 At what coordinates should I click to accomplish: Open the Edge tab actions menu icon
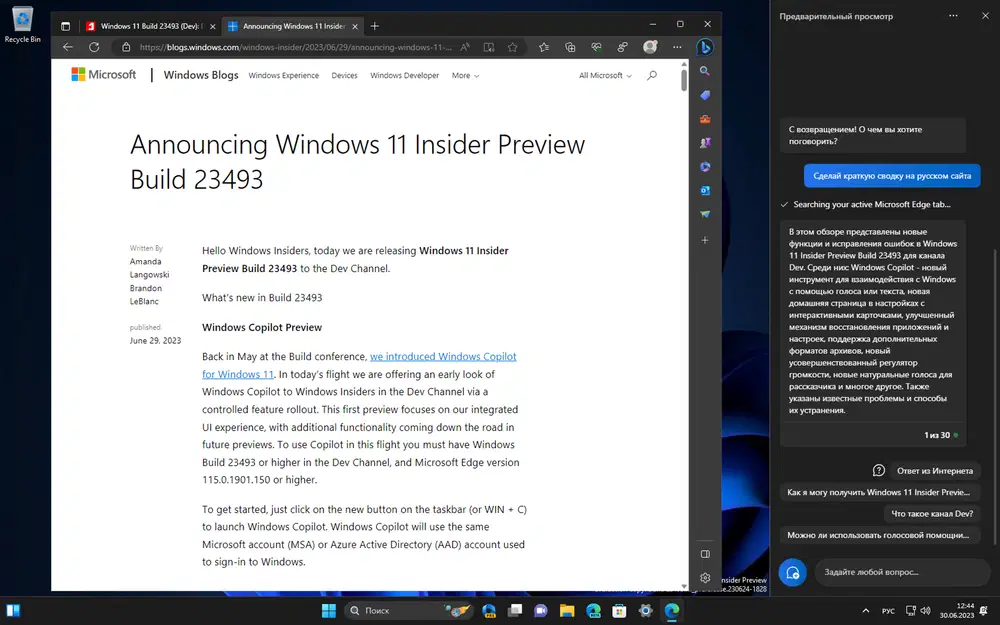point(65,26)
